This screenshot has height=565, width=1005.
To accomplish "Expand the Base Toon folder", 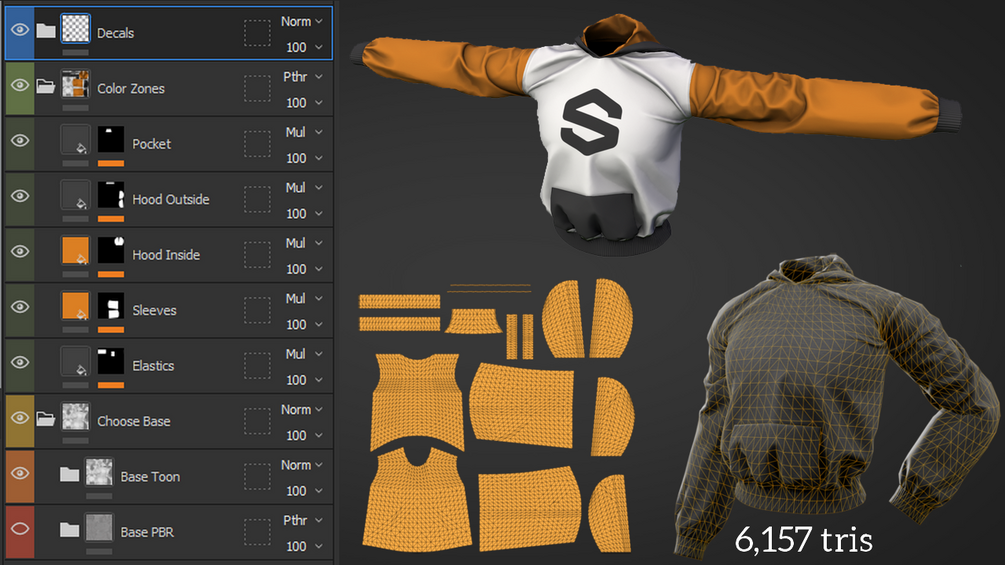I will (69, 474).
